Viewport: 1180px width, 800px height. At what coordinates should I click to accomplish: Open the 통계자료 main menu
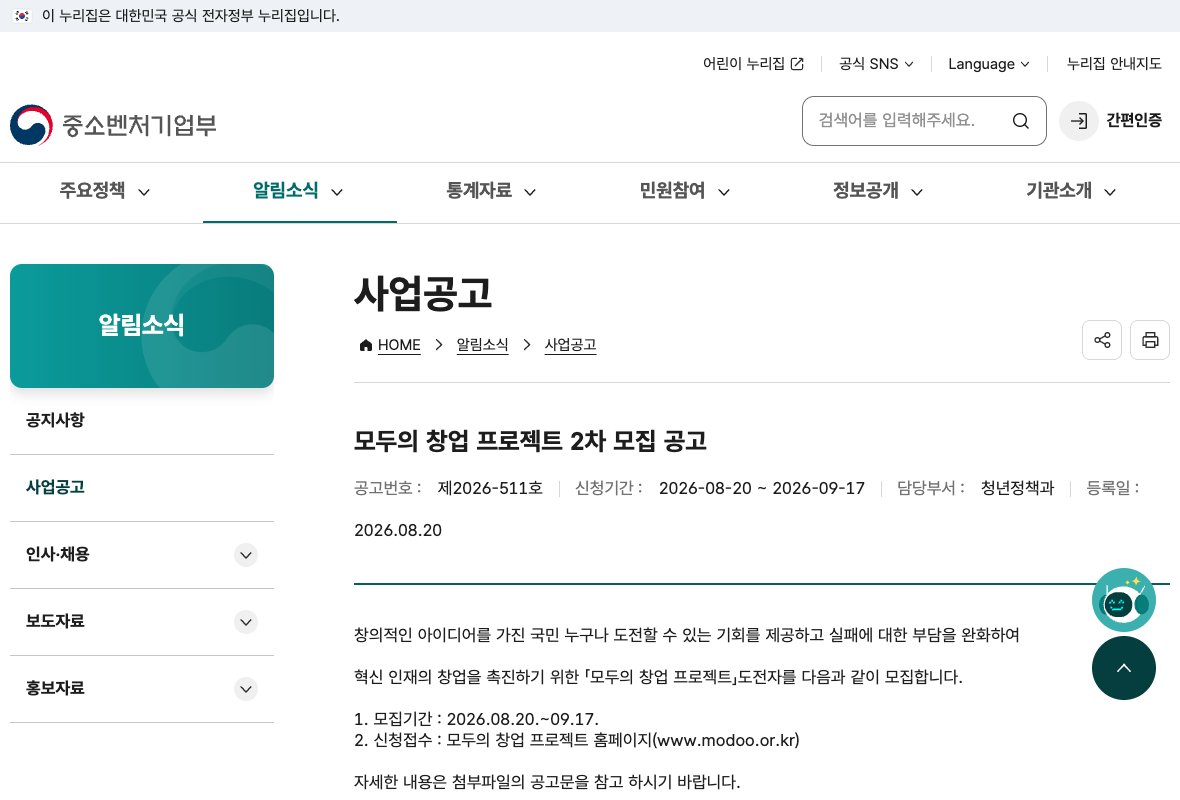491,191
